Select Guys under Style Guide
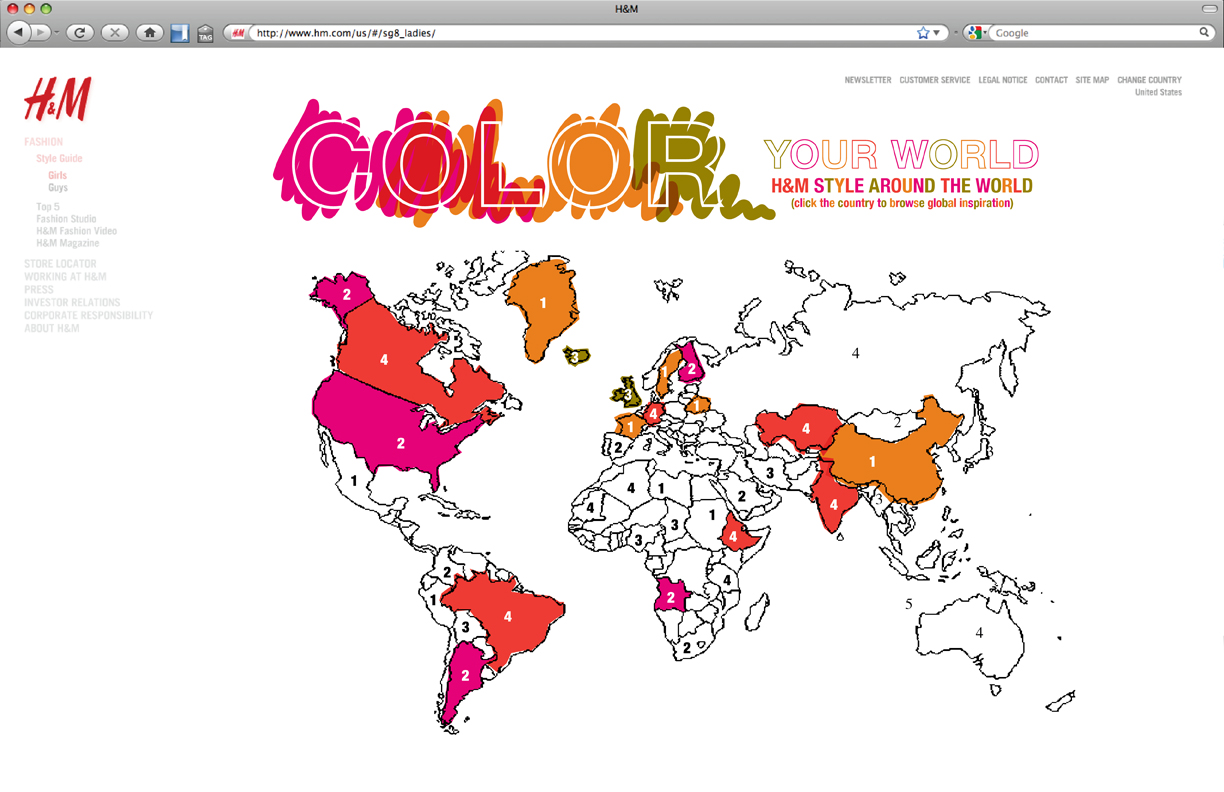This screenshot has width=1224, height=792. [58, 187]
